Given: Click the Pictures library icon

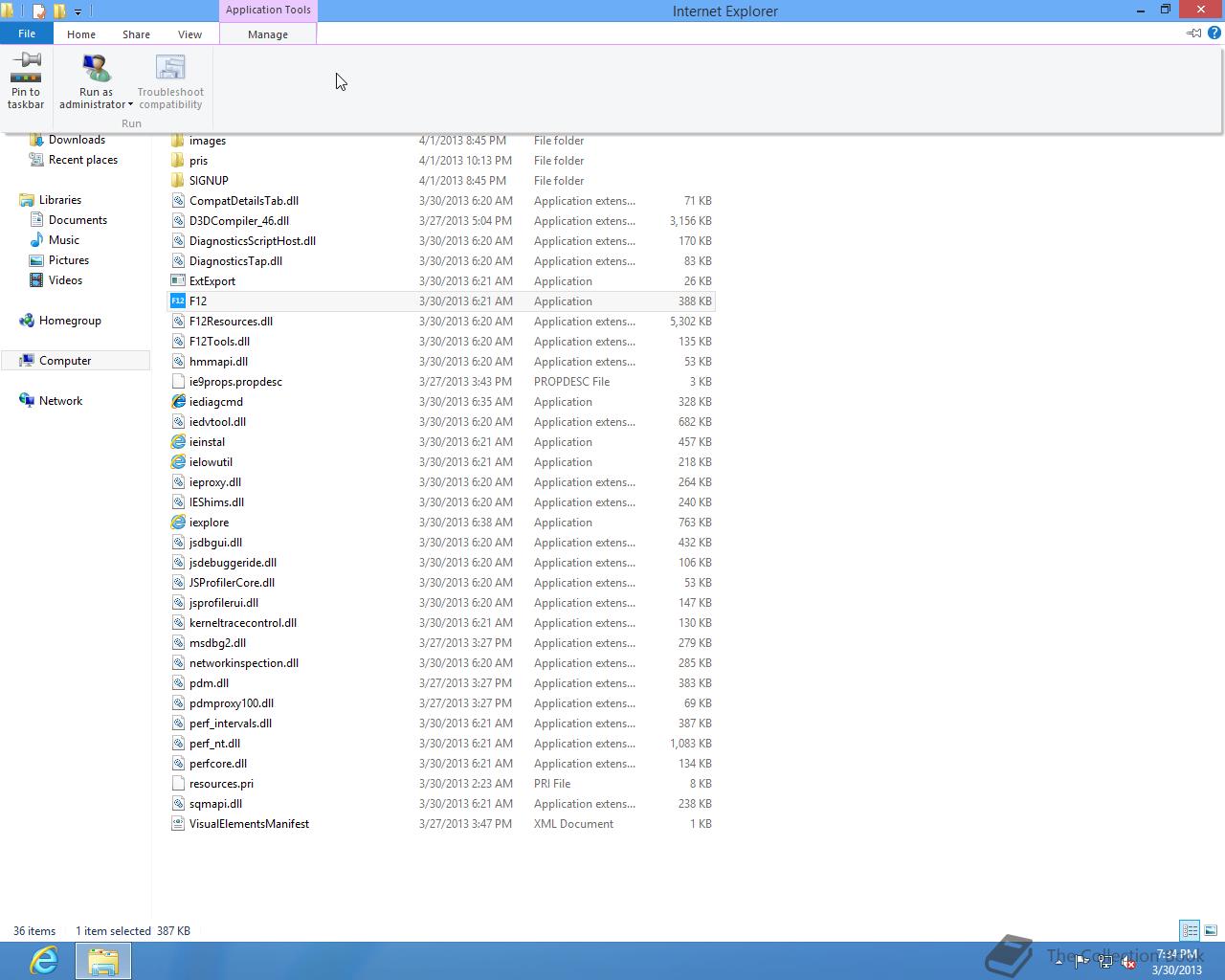Looking at the screenshot, I should (36, 260).
